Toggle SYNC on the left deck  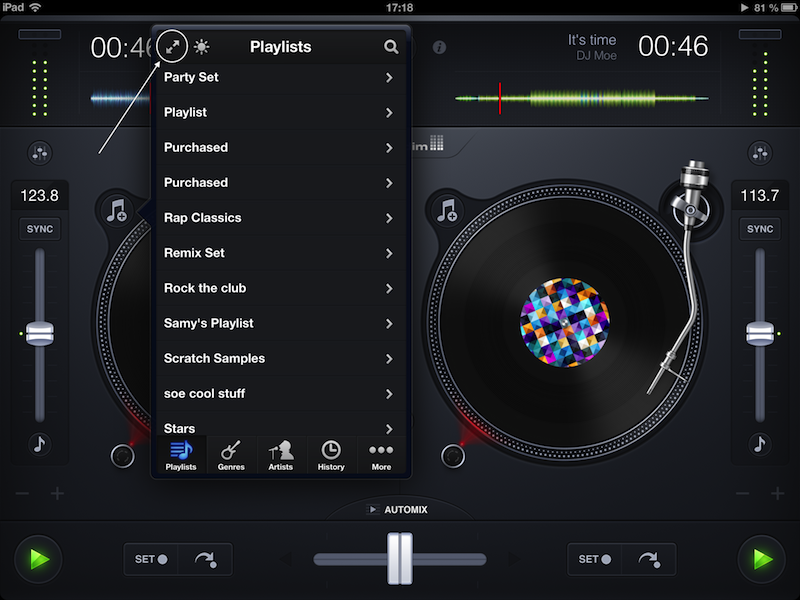coord(40,229)
